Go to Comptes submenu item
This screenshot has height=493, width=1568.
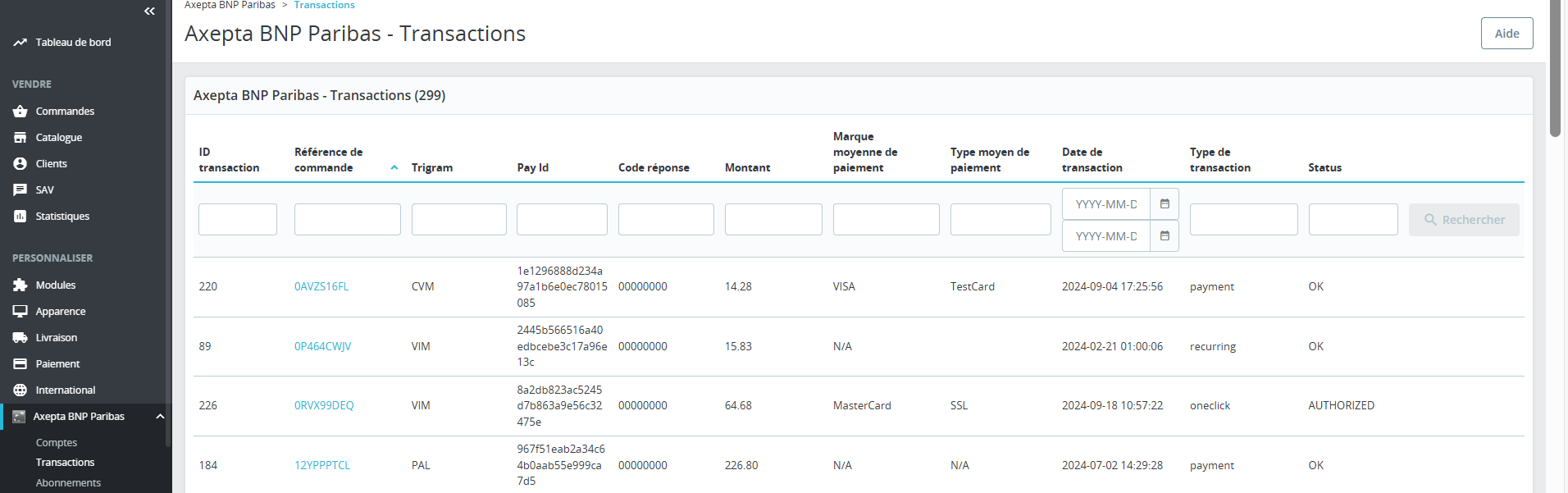pyautogui.click(x=57, y=442)
